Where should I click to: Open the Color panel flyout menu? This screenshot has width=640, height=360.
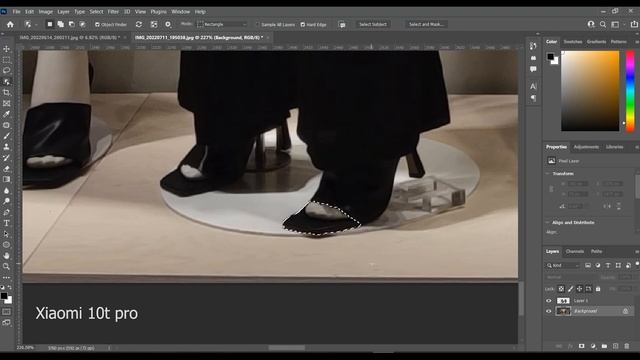pyautogui.click(x=636, y=42)
